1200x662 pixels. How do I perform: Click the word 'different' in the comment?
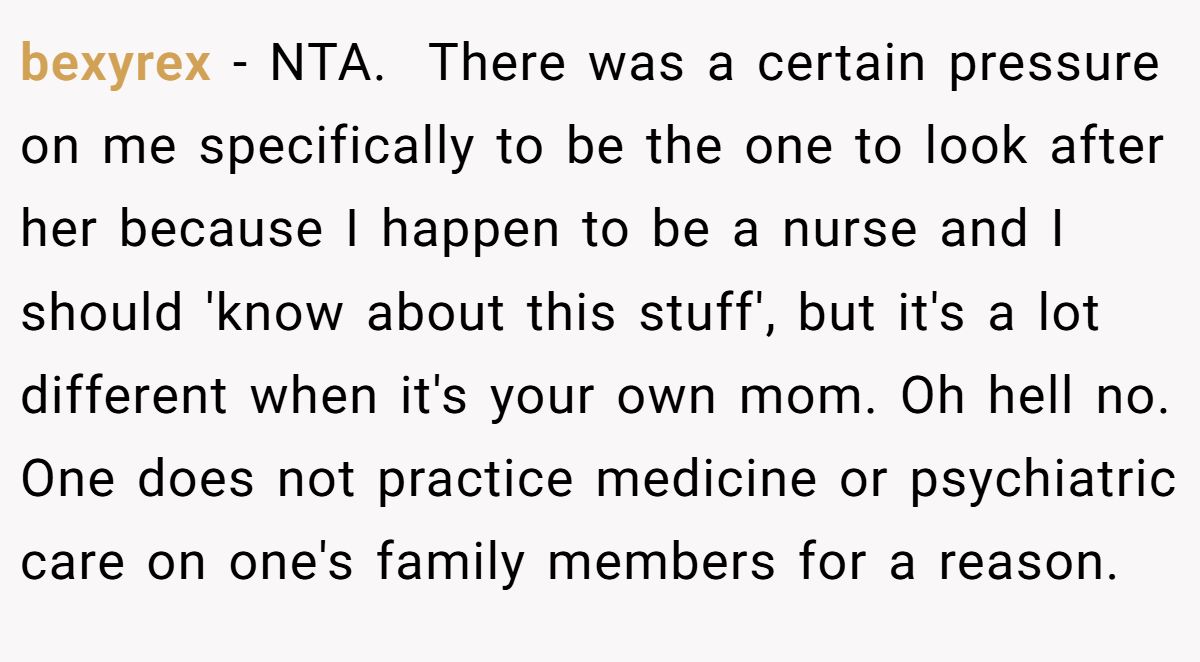click(124, 396)
